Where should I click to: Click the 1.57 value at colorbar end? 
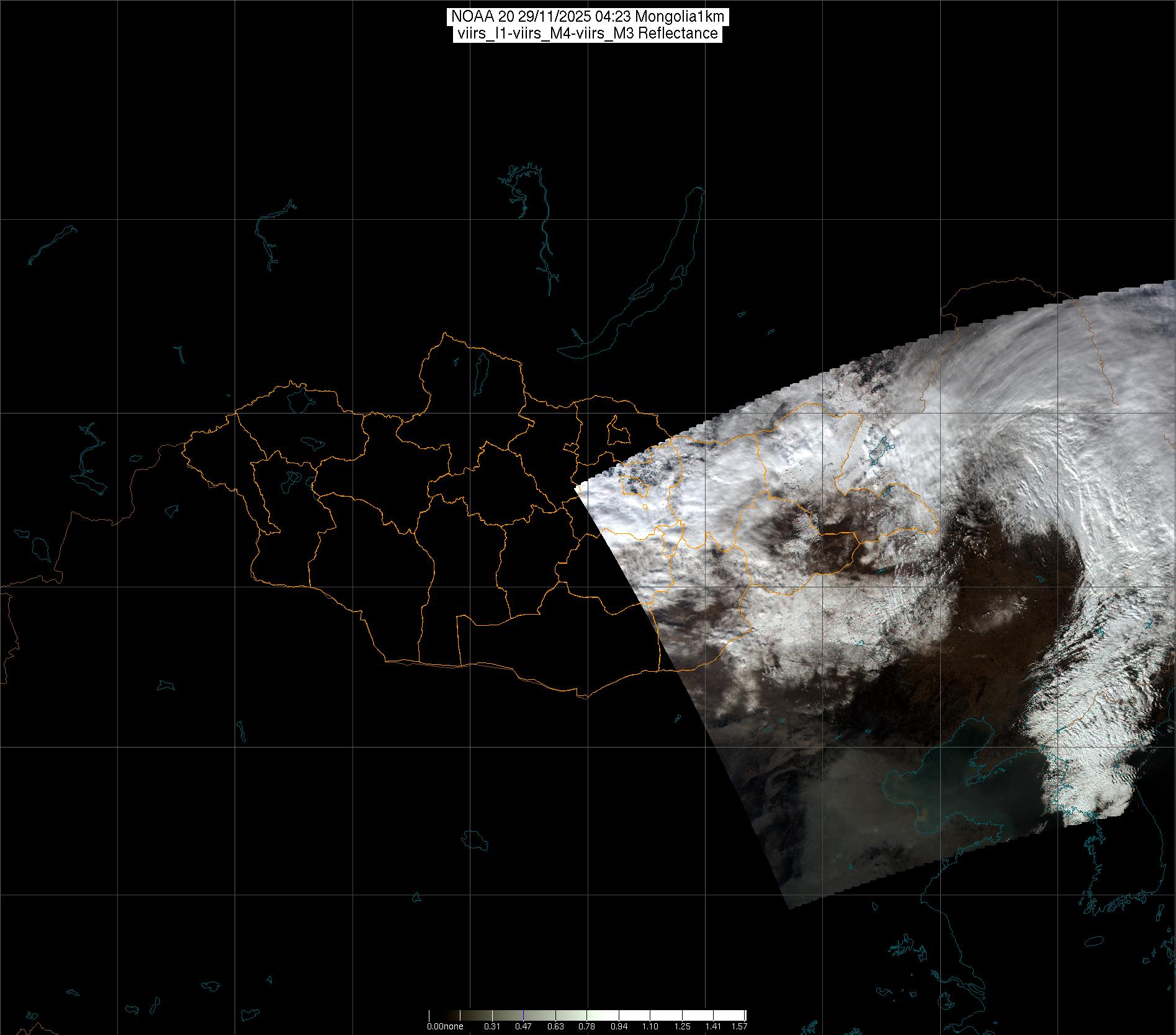[x=739, y=1026]
